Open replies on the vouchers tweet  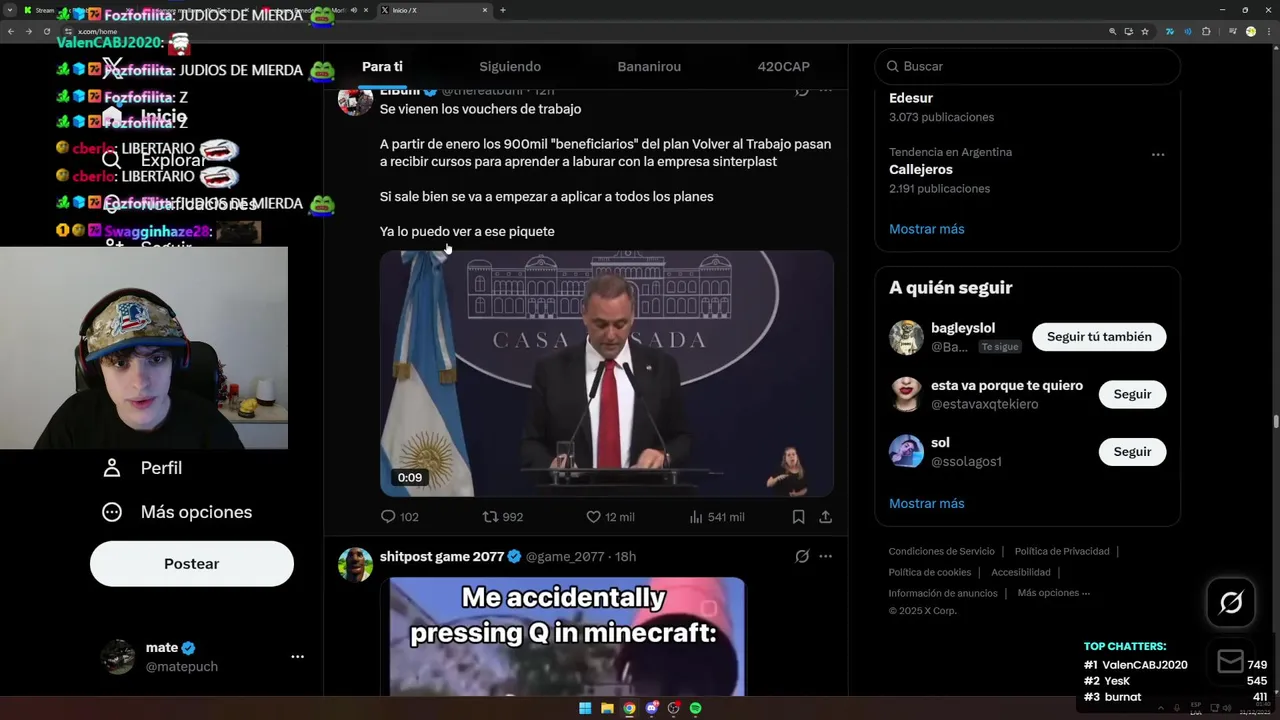pos(400,517)
